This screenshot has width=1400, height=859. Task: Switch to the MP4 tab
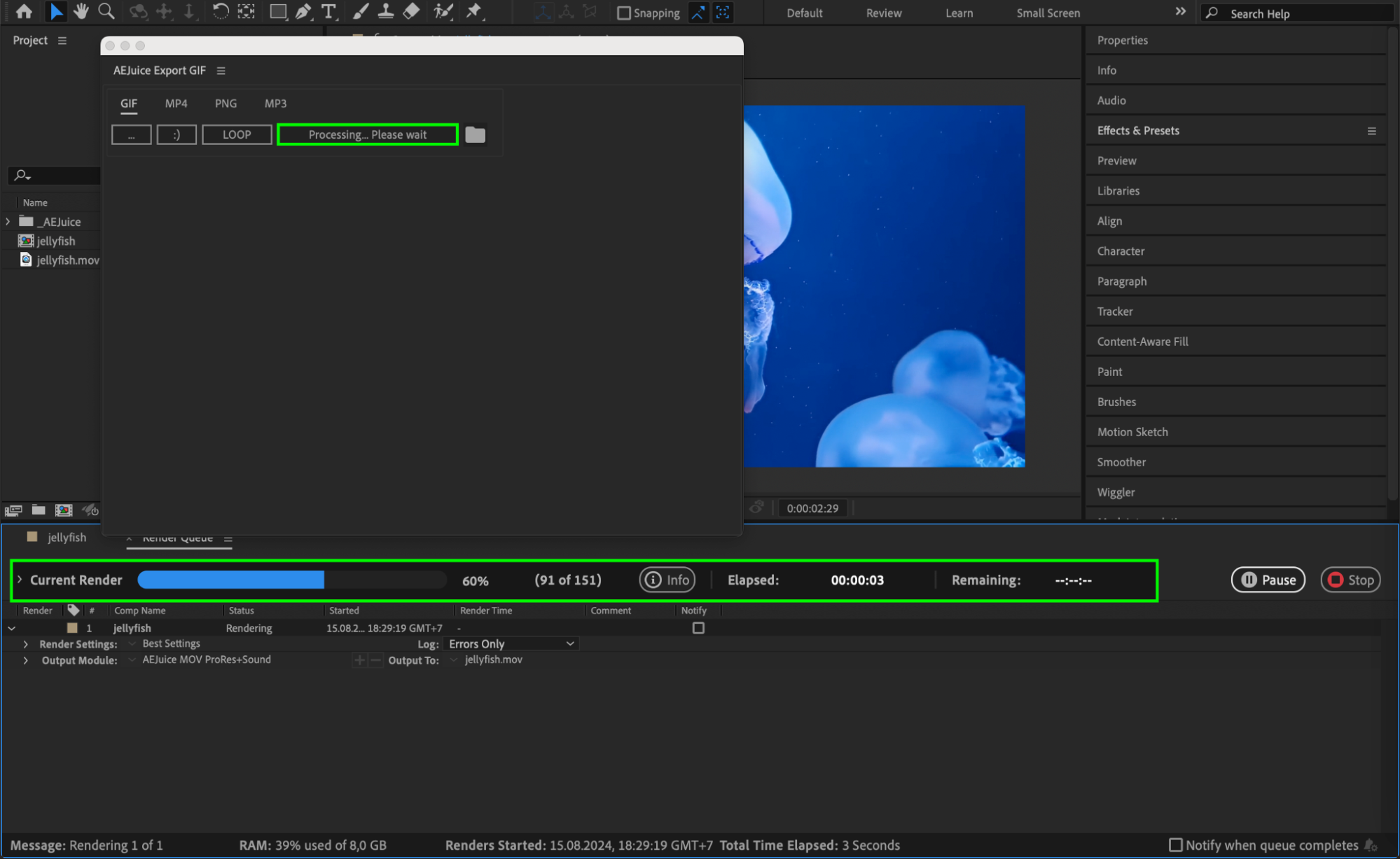tap(176, 104)
